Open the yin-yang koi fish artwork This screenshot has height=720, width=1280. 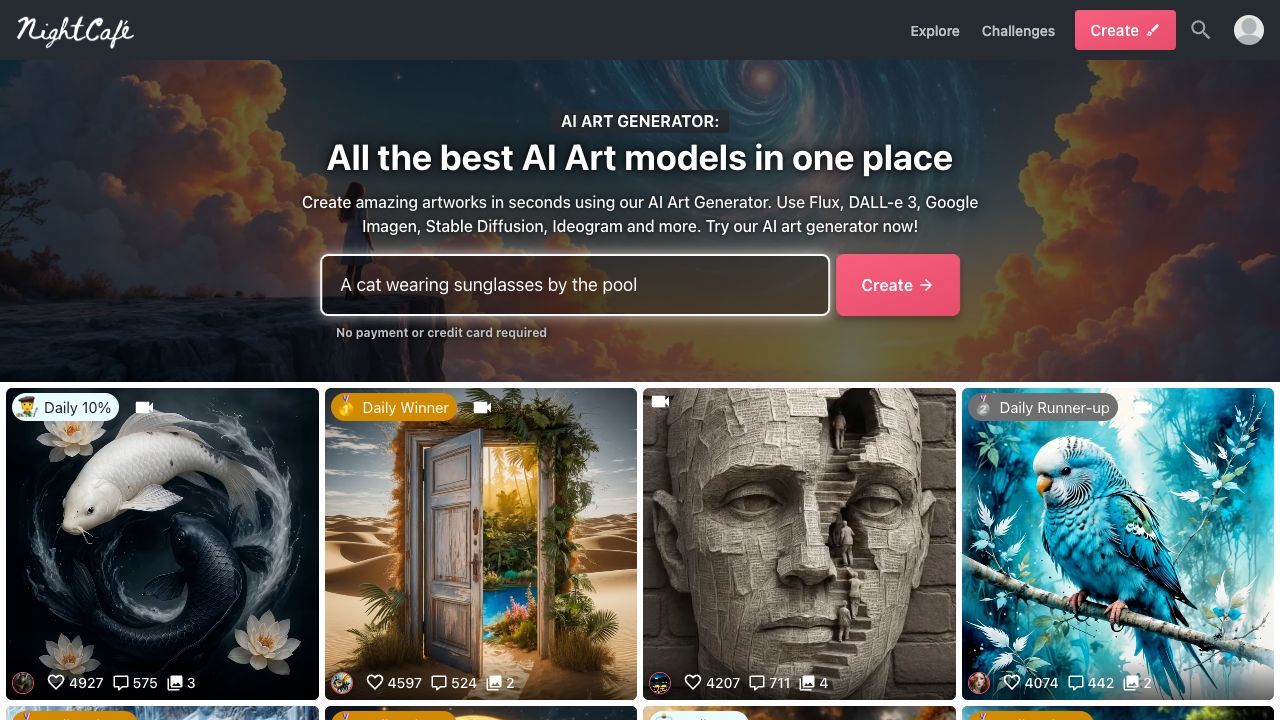(x=162, y=544)
